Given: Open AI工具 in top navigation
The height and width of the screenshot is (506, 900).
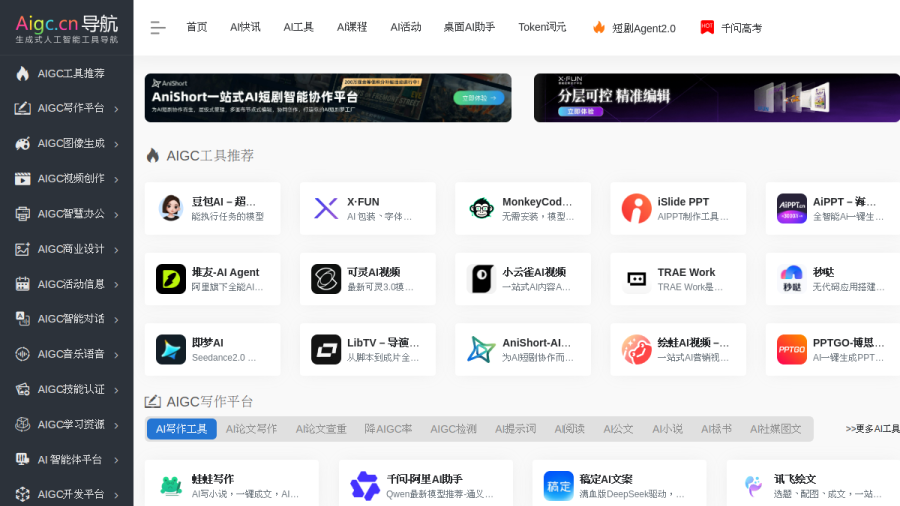Looking at the screenshot, I should [298, 27].
